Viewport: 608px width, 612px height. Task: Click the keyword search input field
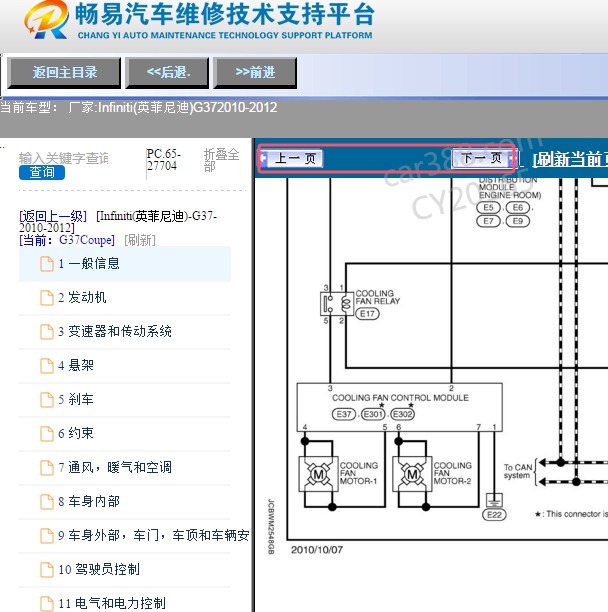tap(64, 158)
